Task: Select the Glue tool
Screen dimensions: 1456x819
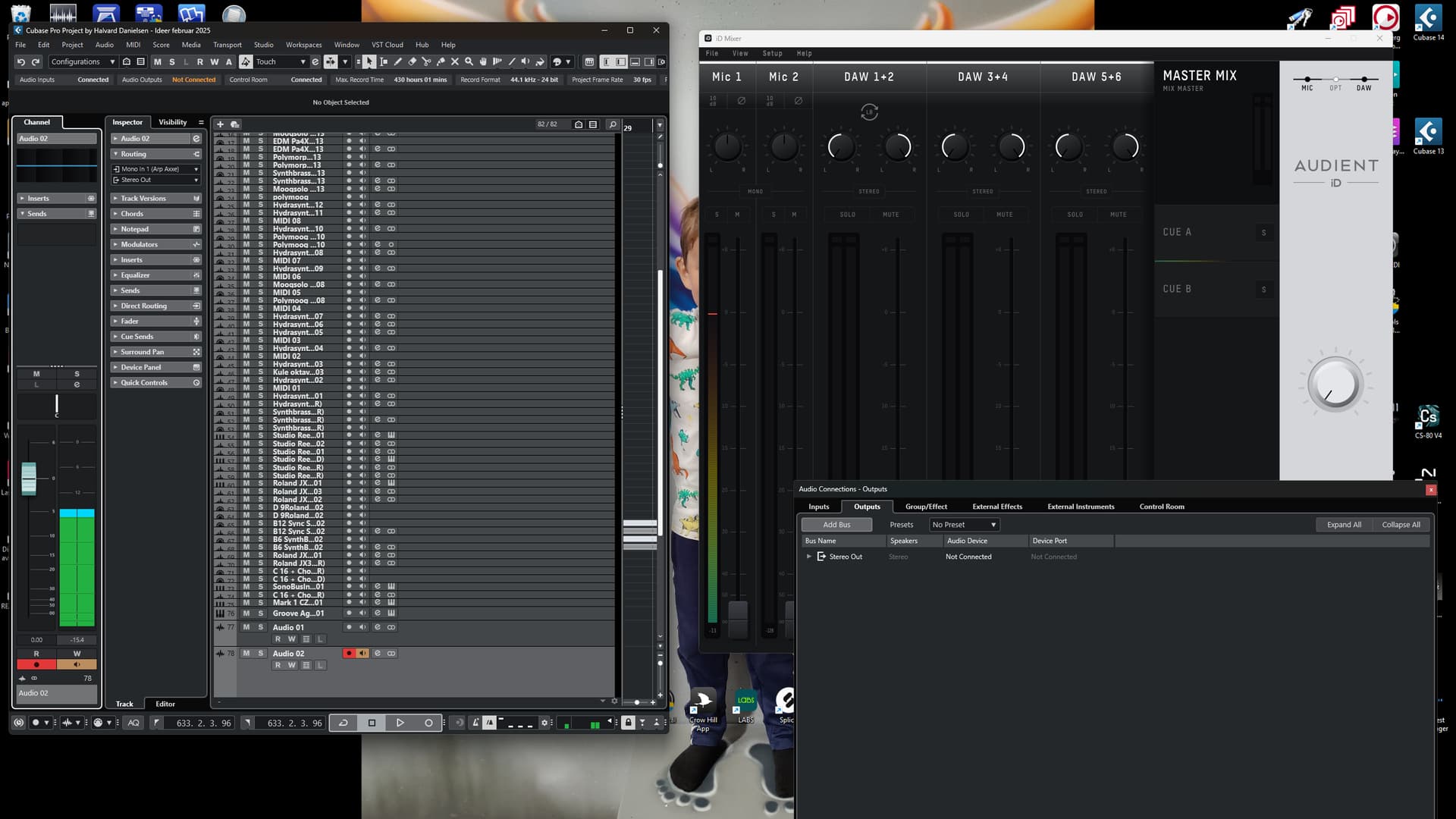Action: 441,61
